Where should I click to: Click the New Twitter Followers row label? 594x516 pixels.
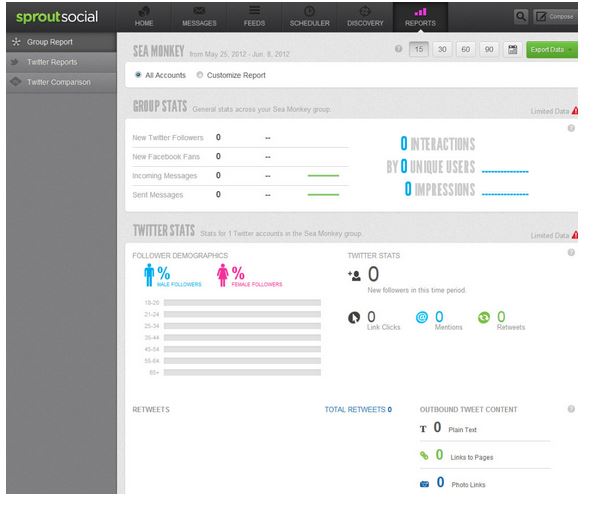pyautogui.click(x=168, y=138)
